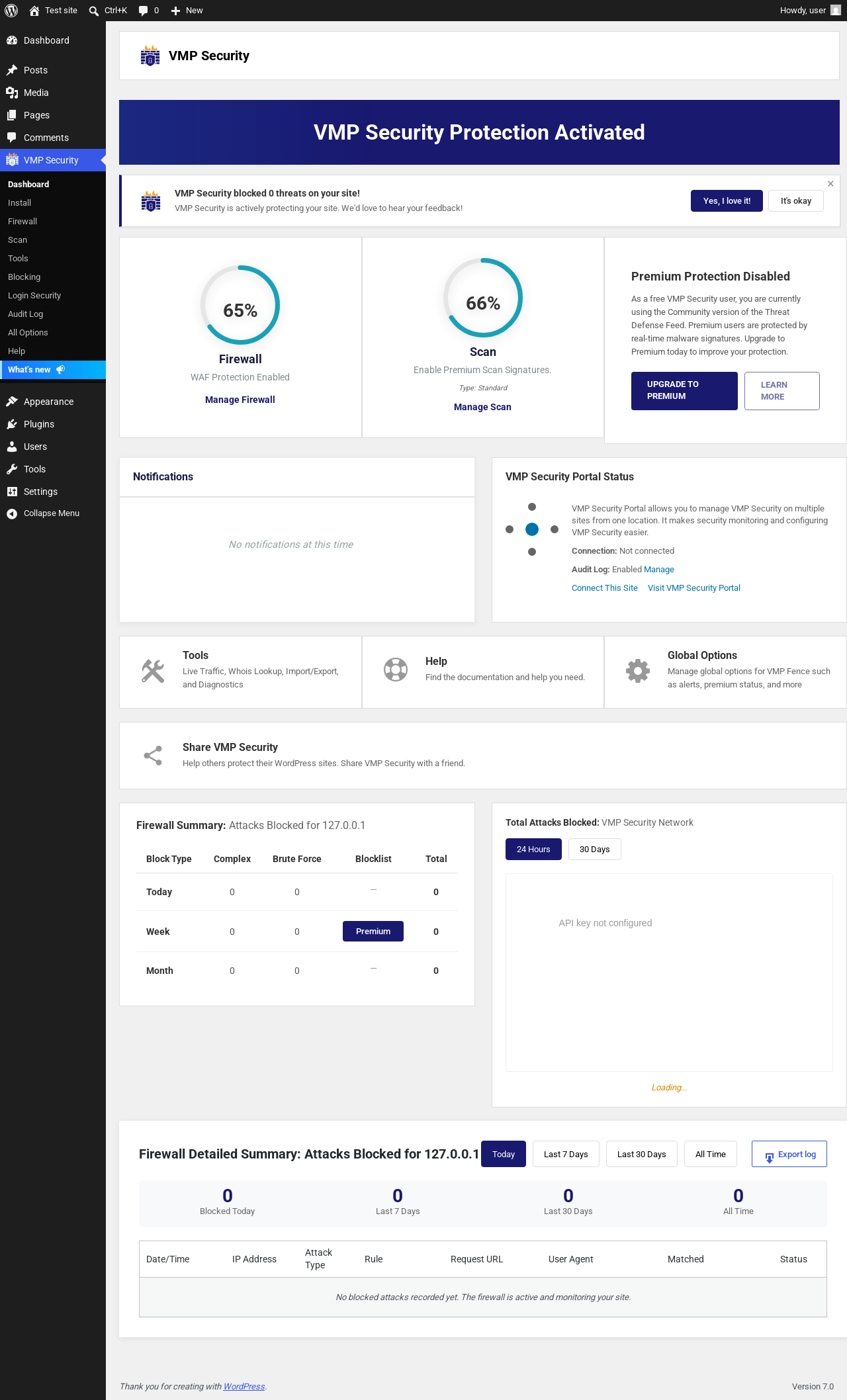This screenshot has height=1400, width=847.
Task: Click the Appearance paintbrush icon
Action: point(12,402)
